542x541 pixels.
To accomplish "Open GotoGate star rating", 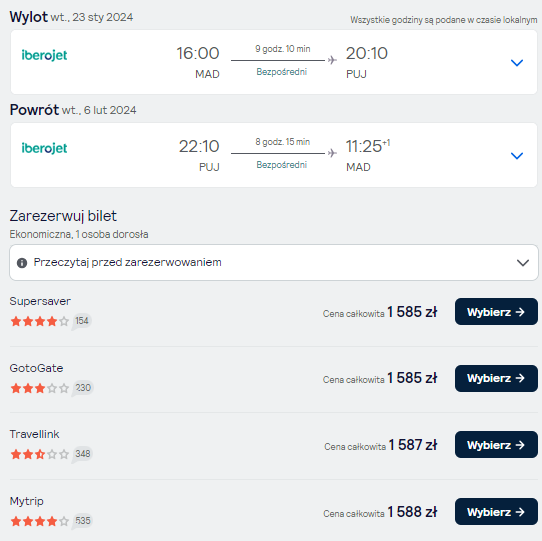I will click(40, 388).
